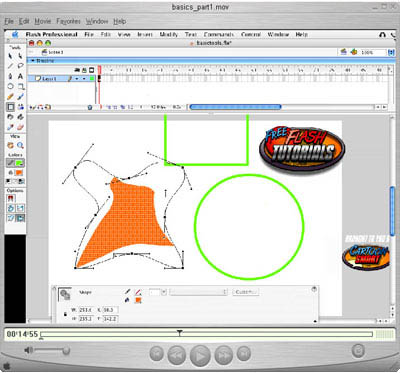The image size is (400, 373).
Task: Select the Lasso tool
Action: pyautogui.click(x=20, y=66)
